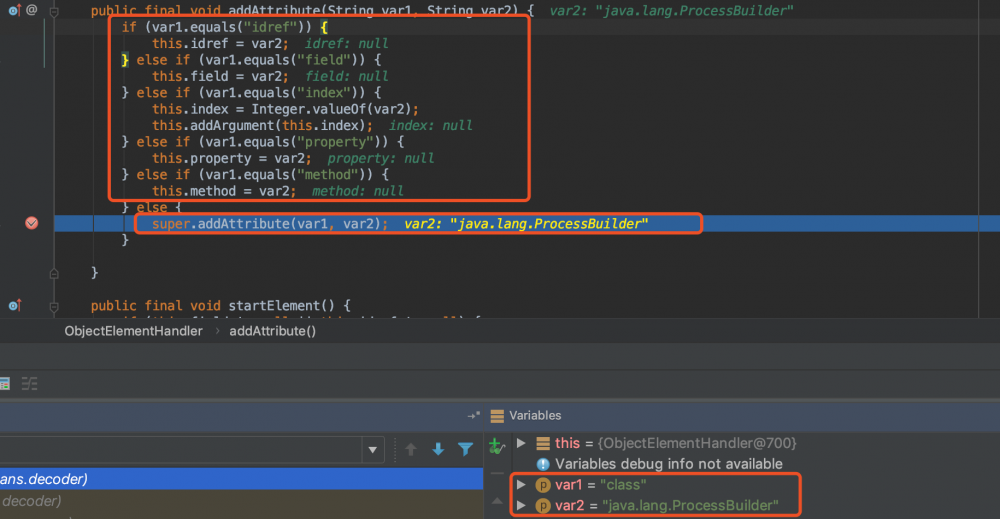Move to next frame with down arrow

coord(438,450)
